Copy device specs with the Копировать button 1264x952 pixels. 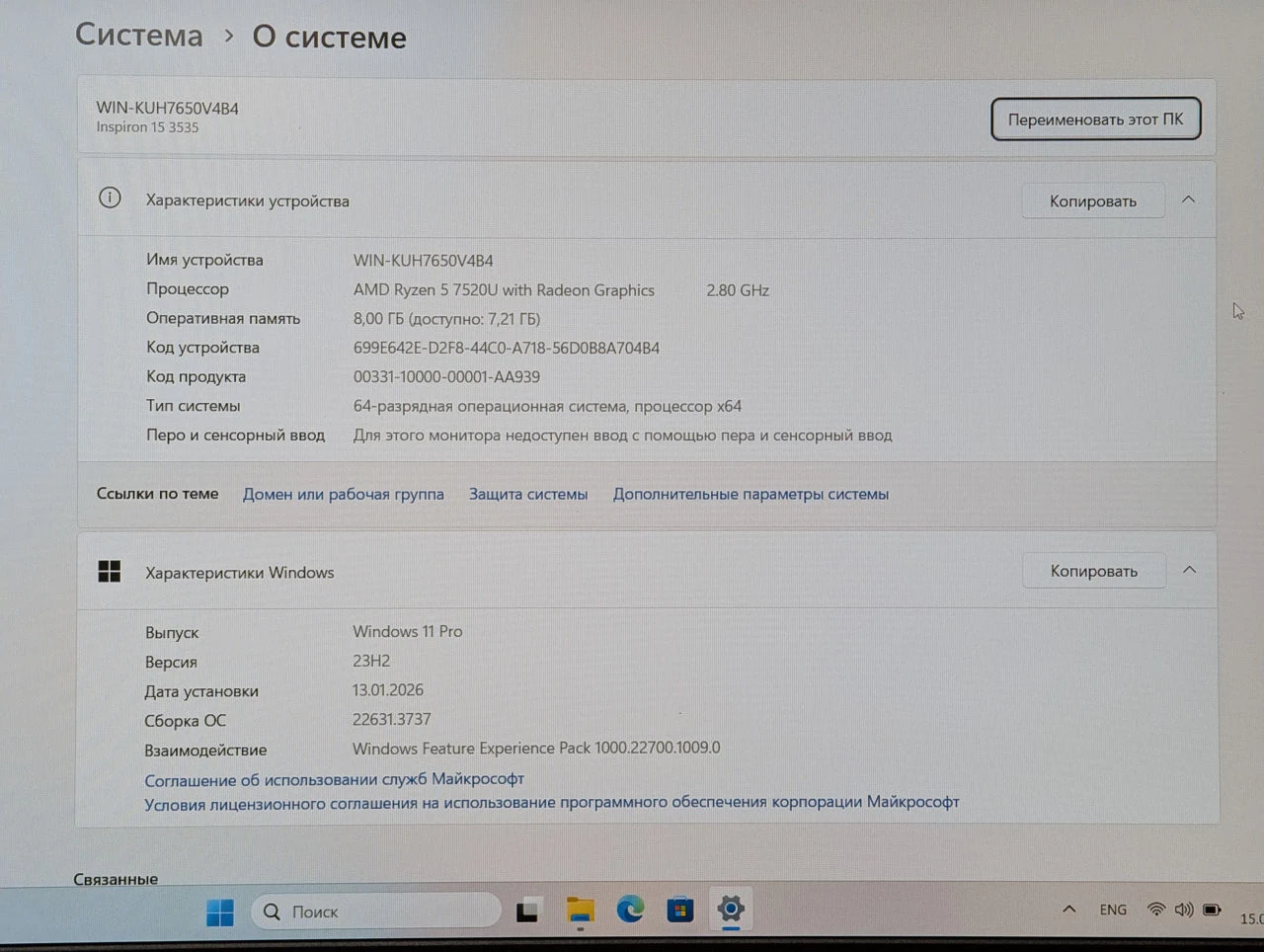click(x=1093, y=201)
